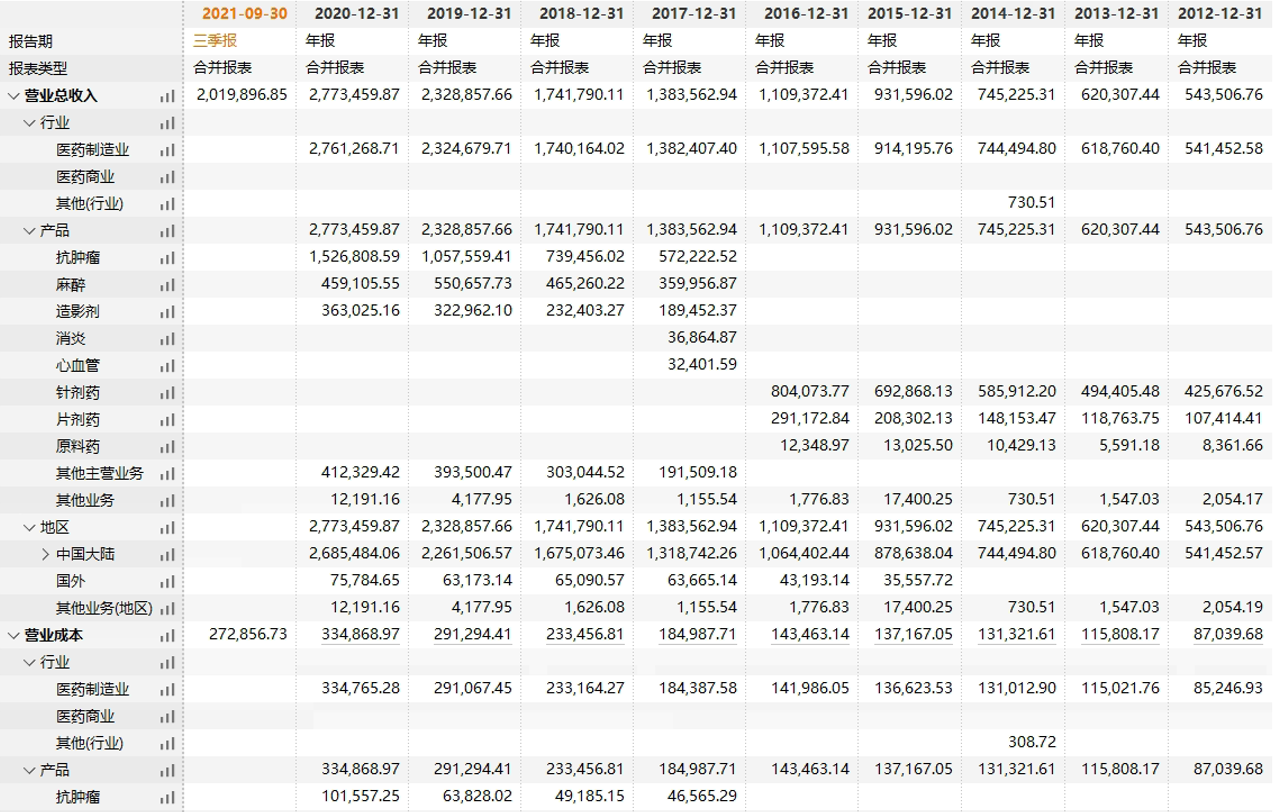Click the 其他主营业务 value 412,329.42
The height and width of the screenshot is (812, 1273).
coord(361,473)
